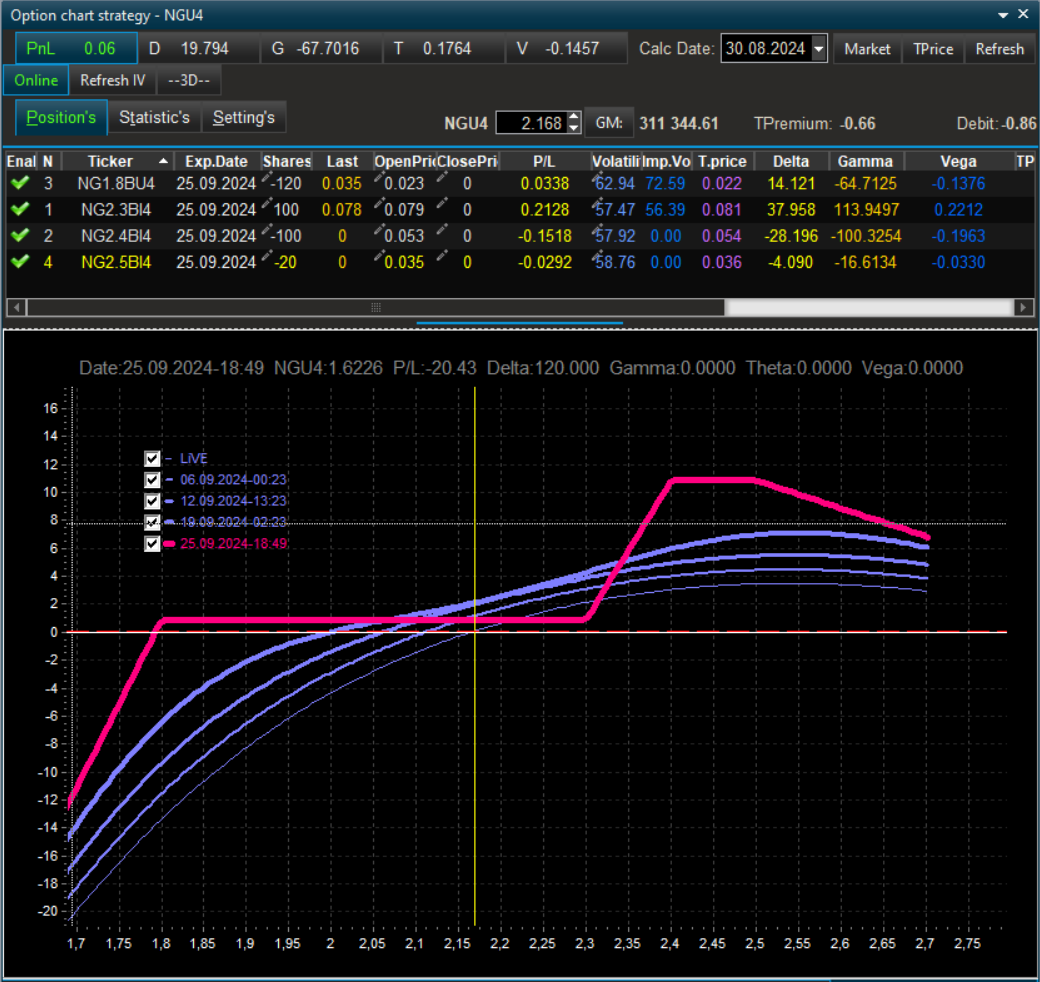
Task: Switch to the Statistic's tab
Action: click(x=154, y=118)
